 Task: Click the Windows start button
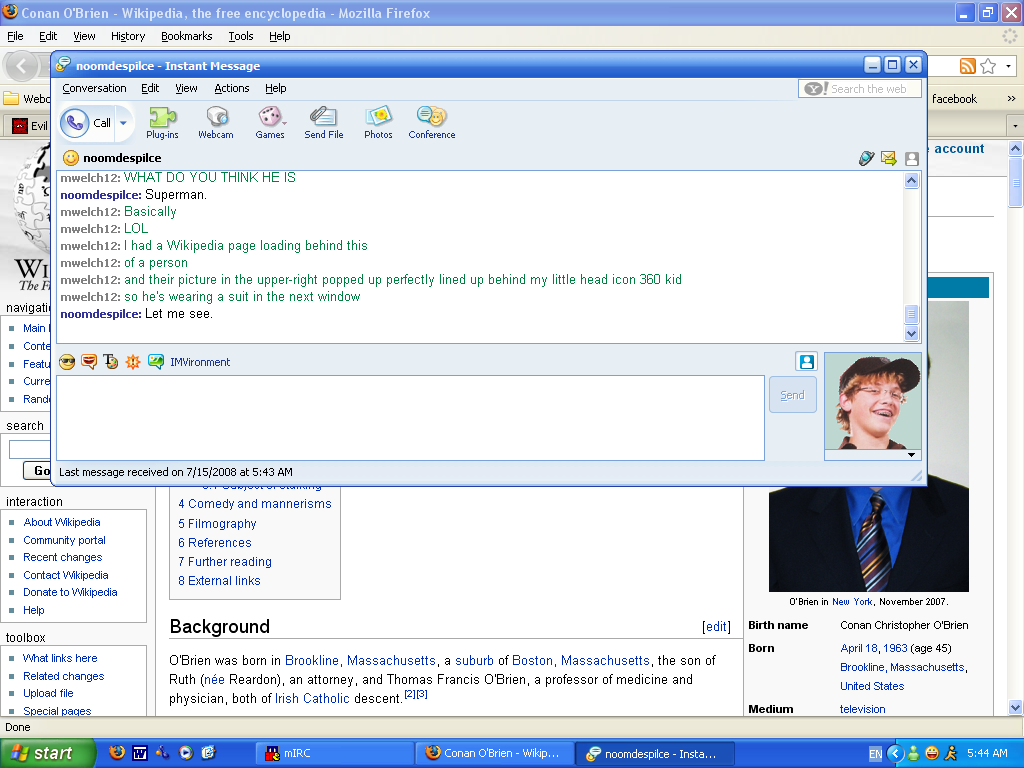tap(46, 753)
